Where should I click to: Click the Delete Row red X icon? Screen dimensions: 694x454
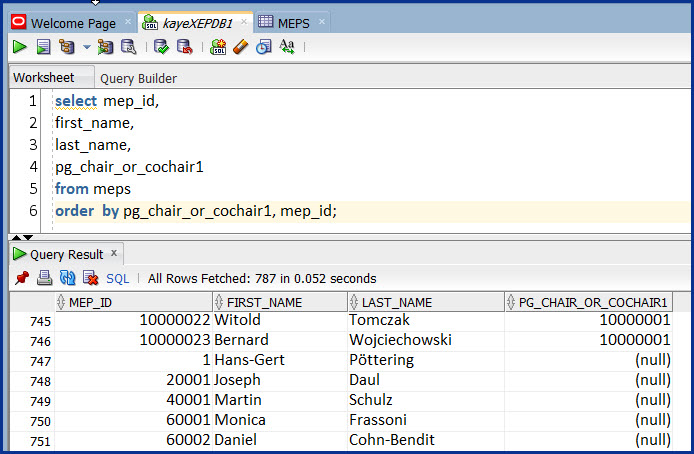(x=91, y=278)
